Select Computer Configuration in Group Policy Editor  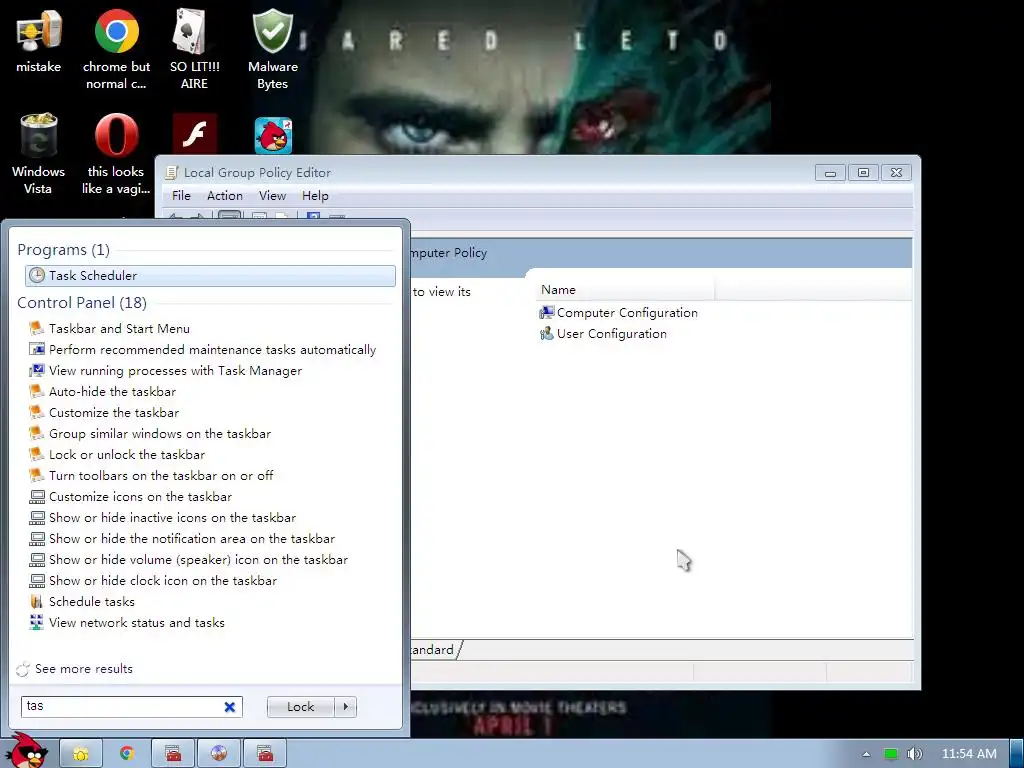[x=618, y=313]
